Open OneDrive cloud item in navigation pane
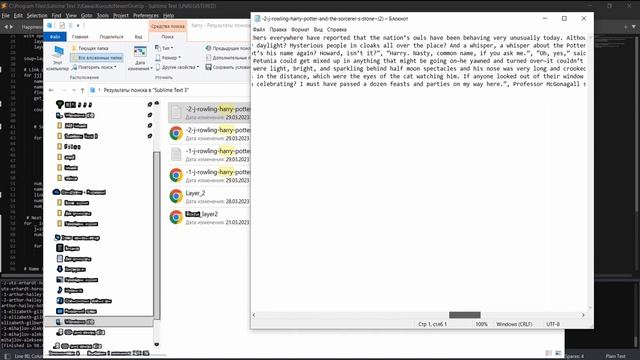Image resolution: width=640 pixels, height=360 pixels. click(x=80, y=192)
